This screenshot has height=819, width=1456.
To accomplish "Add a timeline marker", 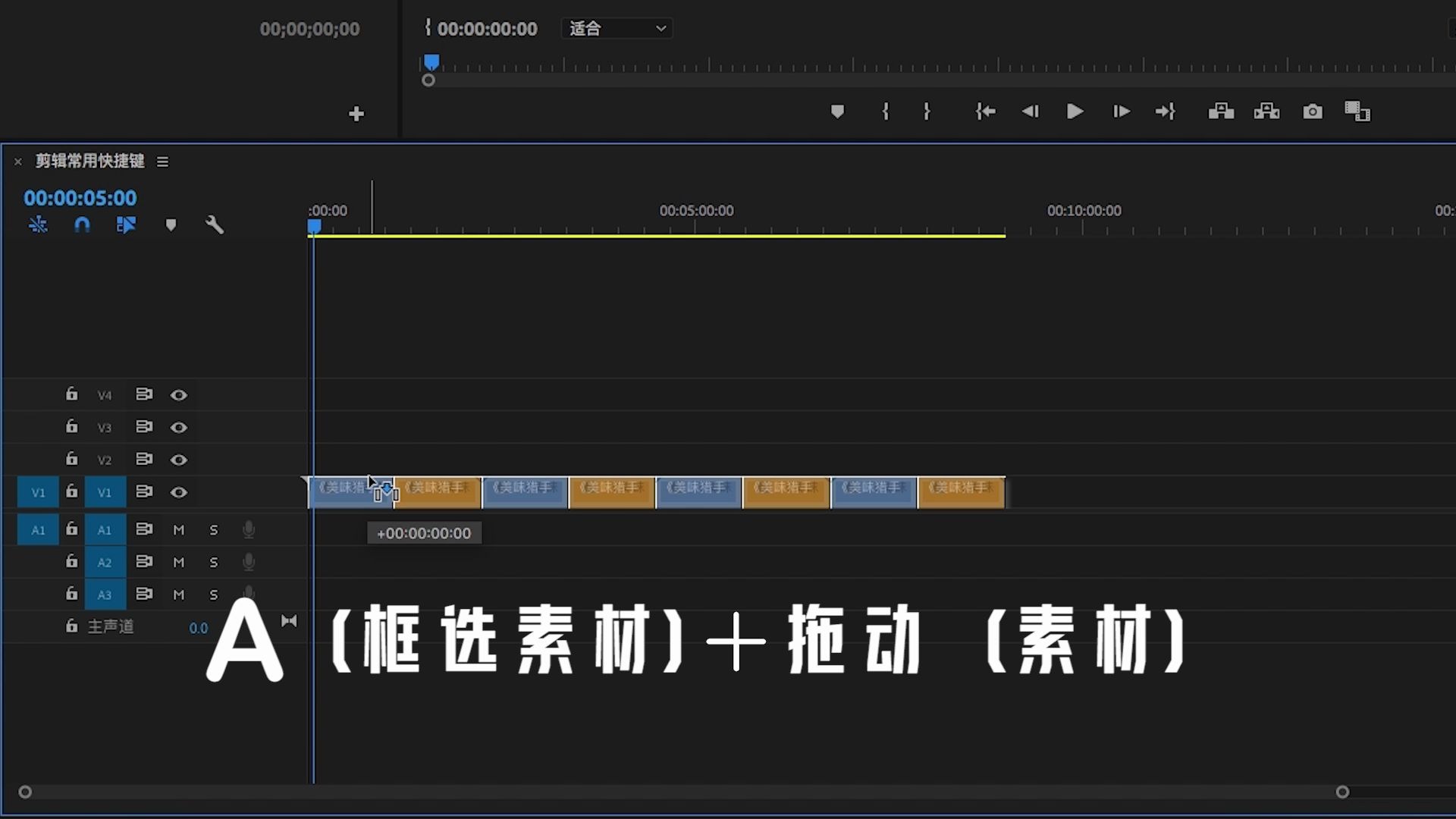I will (x=171, y=224).
